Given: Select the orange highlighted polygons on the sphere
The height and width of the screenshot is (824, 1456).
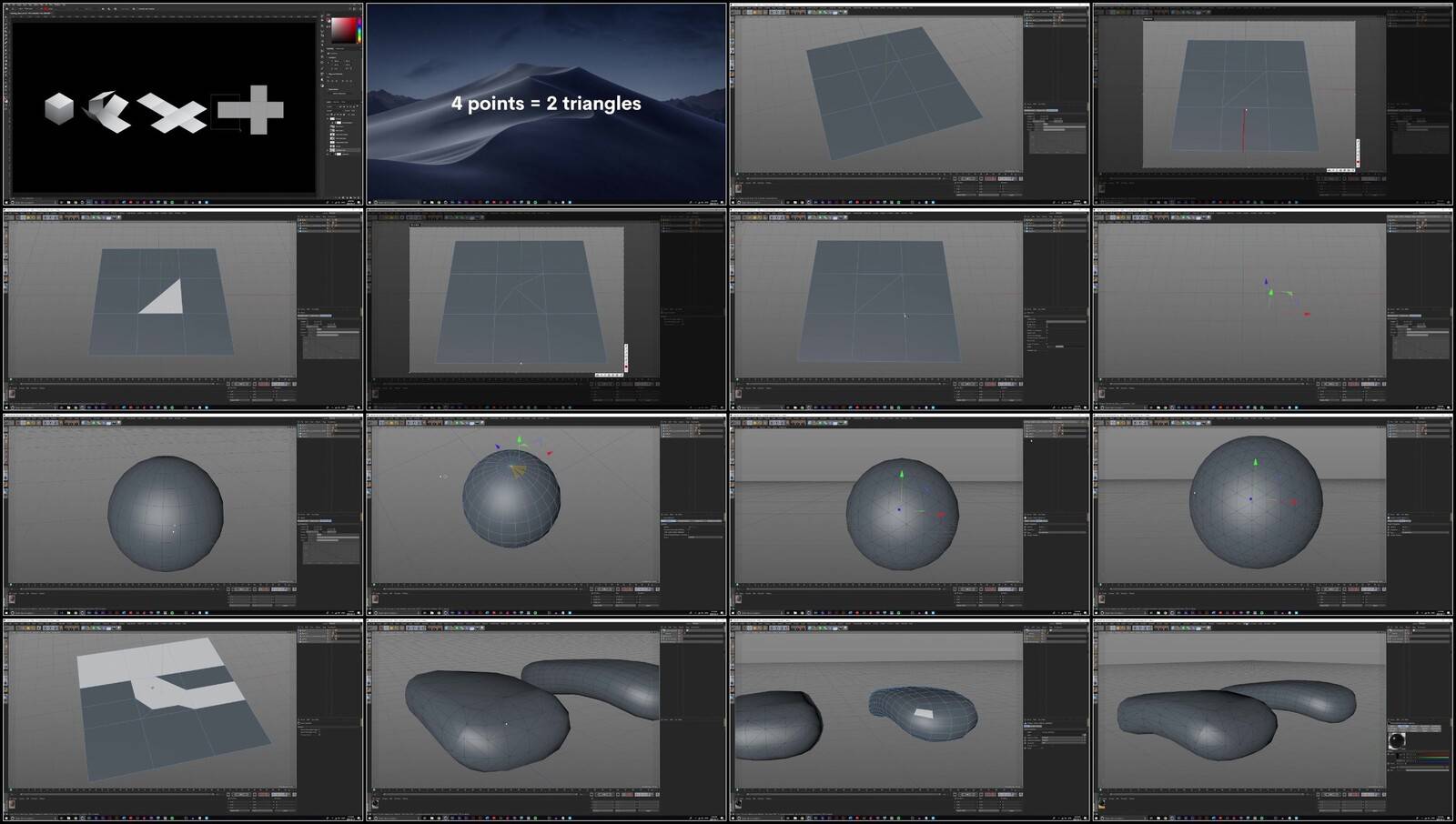Looking at the screenshot, I should [x=518, y=470].
